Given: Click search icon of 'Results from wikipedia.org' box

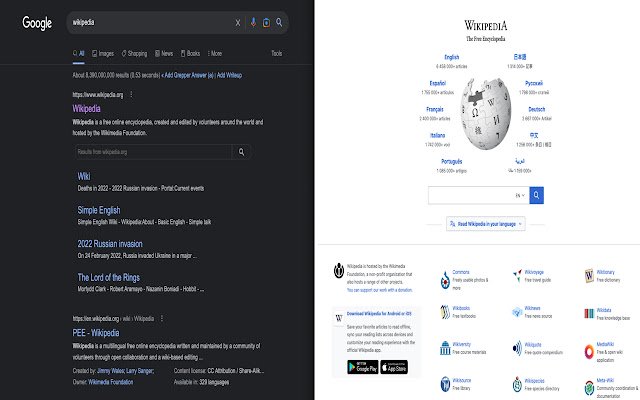Looking at the screenshot, I should (241, 152).
